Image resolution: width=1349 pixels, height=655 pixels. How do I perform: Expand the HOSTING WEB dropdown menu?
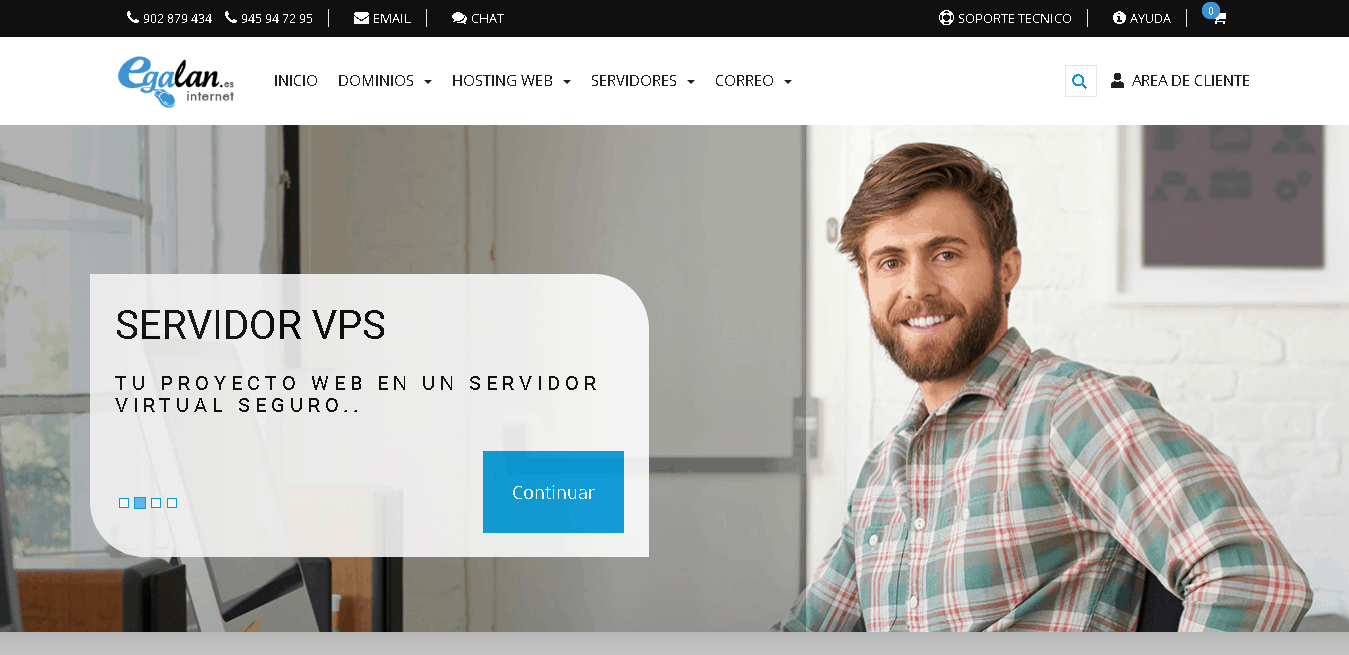(x=511, y=81)
